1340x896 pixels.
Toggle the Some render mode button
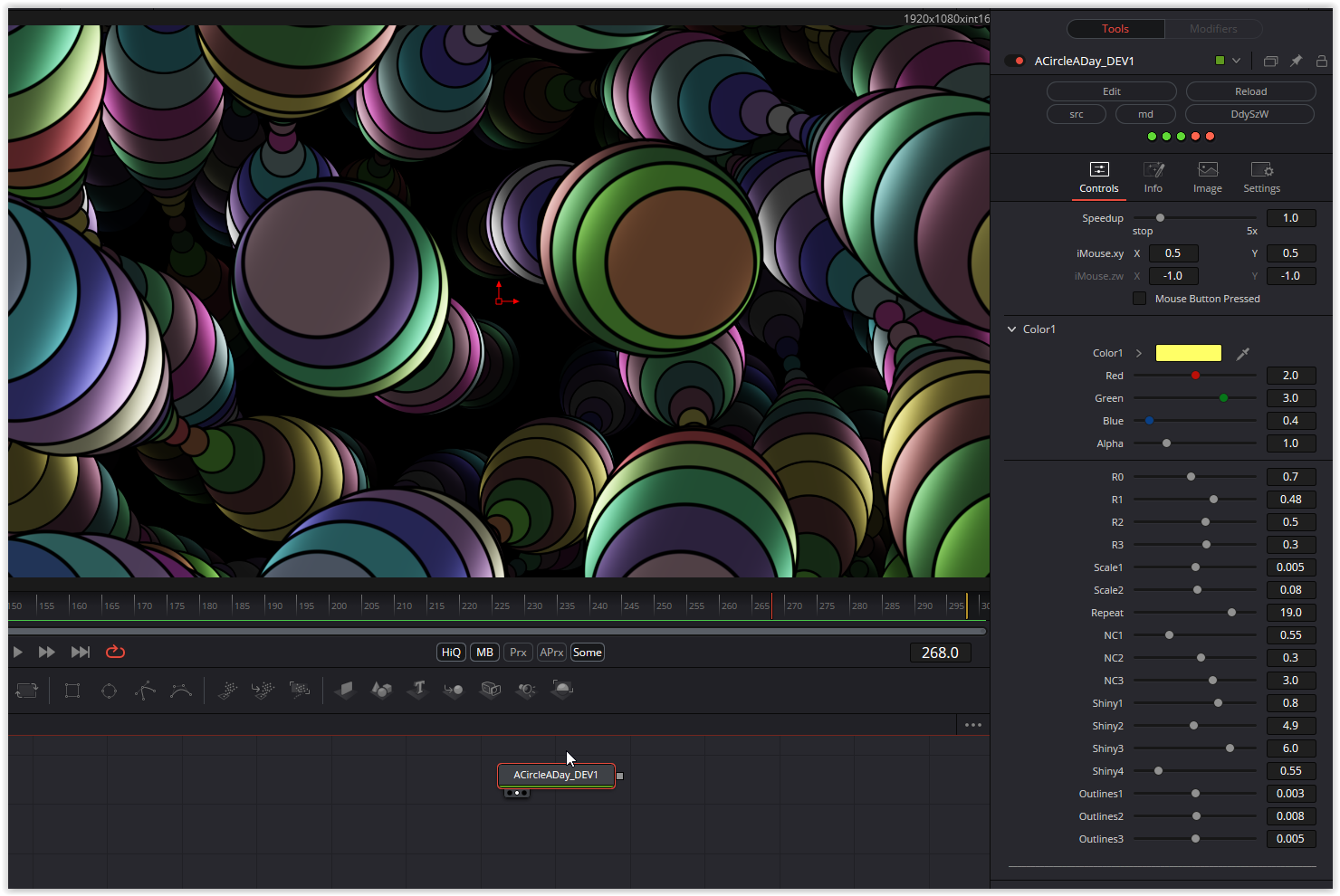point(587,653)
